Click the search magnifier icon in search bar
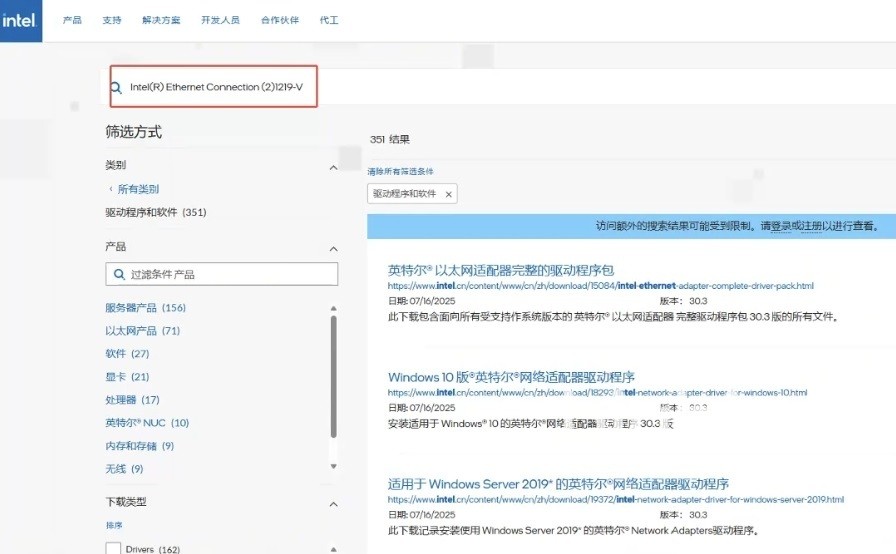 click(116, 87)
